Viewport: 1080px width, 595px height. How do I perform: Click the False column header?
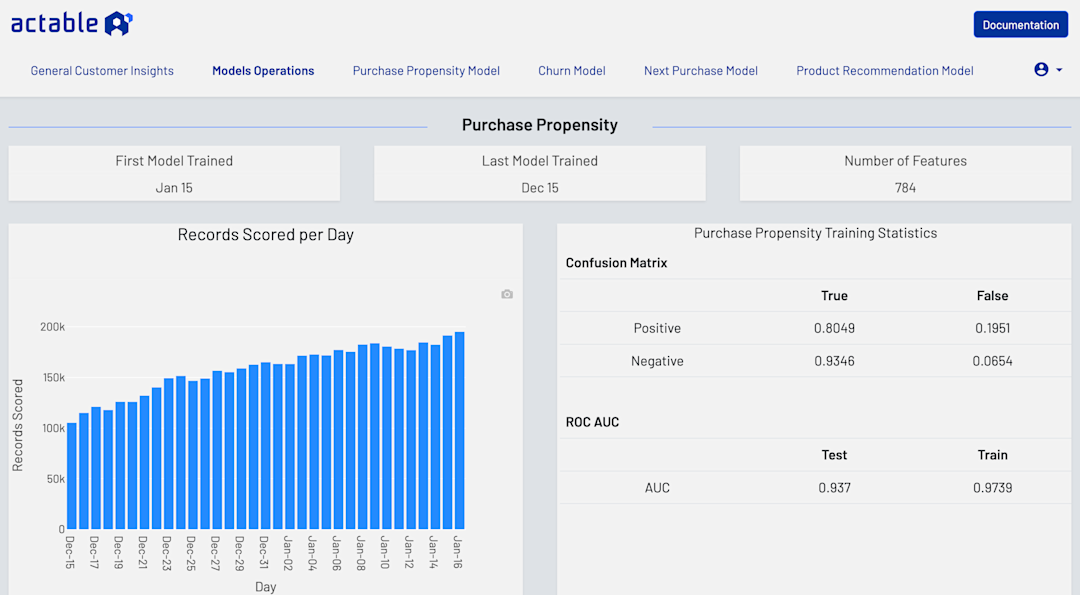coord(992,295)
